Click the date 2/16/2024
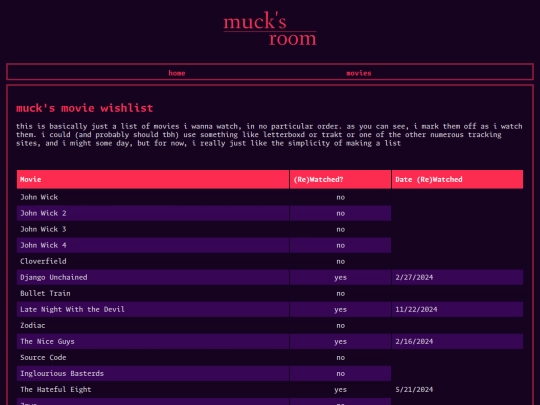 tap(414, 341)
